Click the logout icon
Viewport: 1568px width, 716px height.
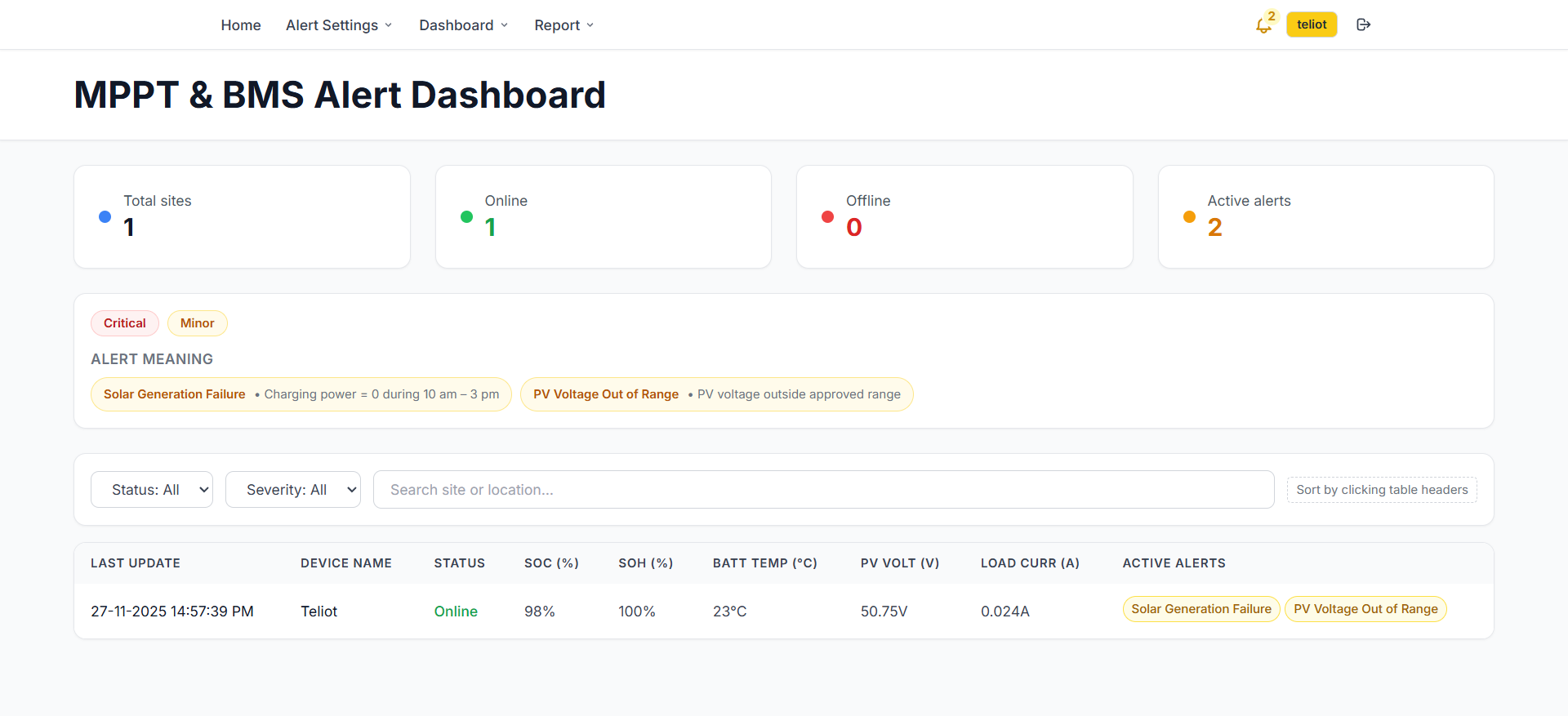[1363, 24]
